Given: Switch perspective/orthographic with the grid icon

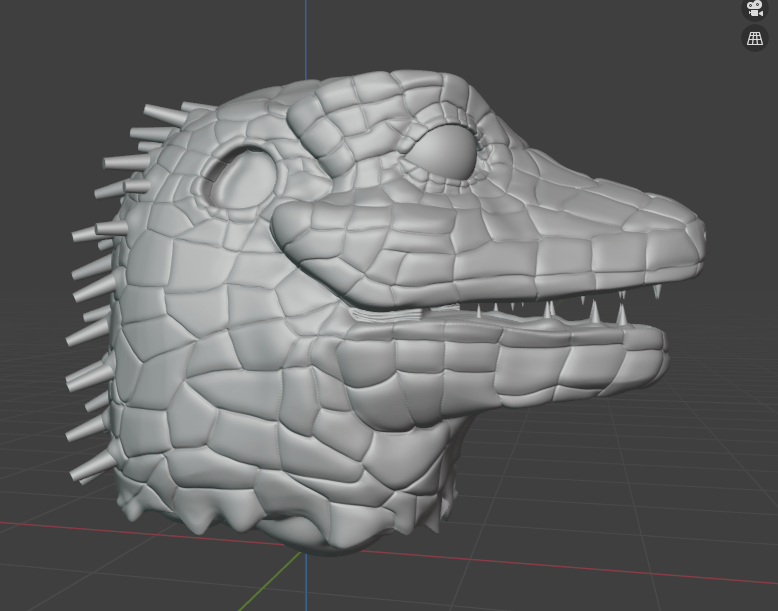Looking at the screenshot, I should point(754,38).
